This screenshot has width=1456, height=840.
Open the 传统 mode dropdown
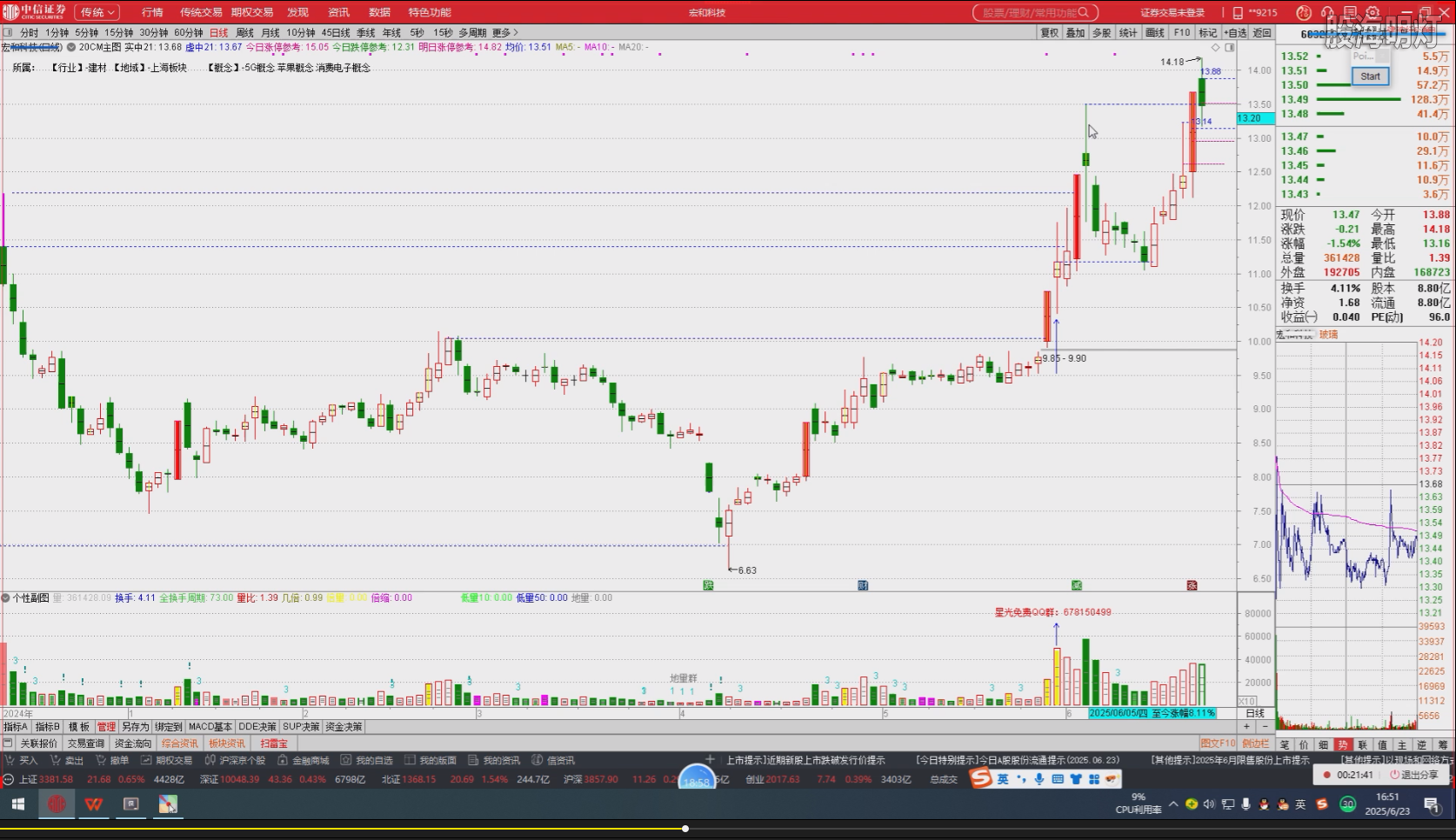coord(97,12)
